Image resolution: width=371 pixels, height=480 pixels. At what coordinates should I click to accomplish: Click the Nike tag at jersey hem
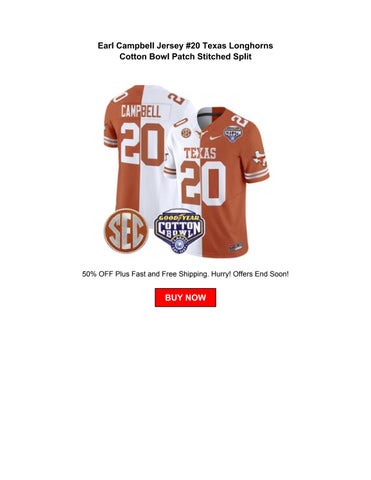236,247
